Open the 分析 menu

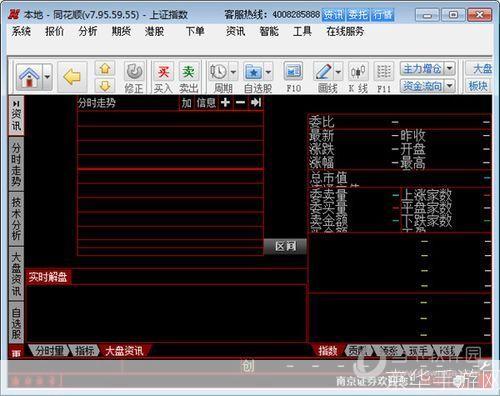tap(88, 31)
